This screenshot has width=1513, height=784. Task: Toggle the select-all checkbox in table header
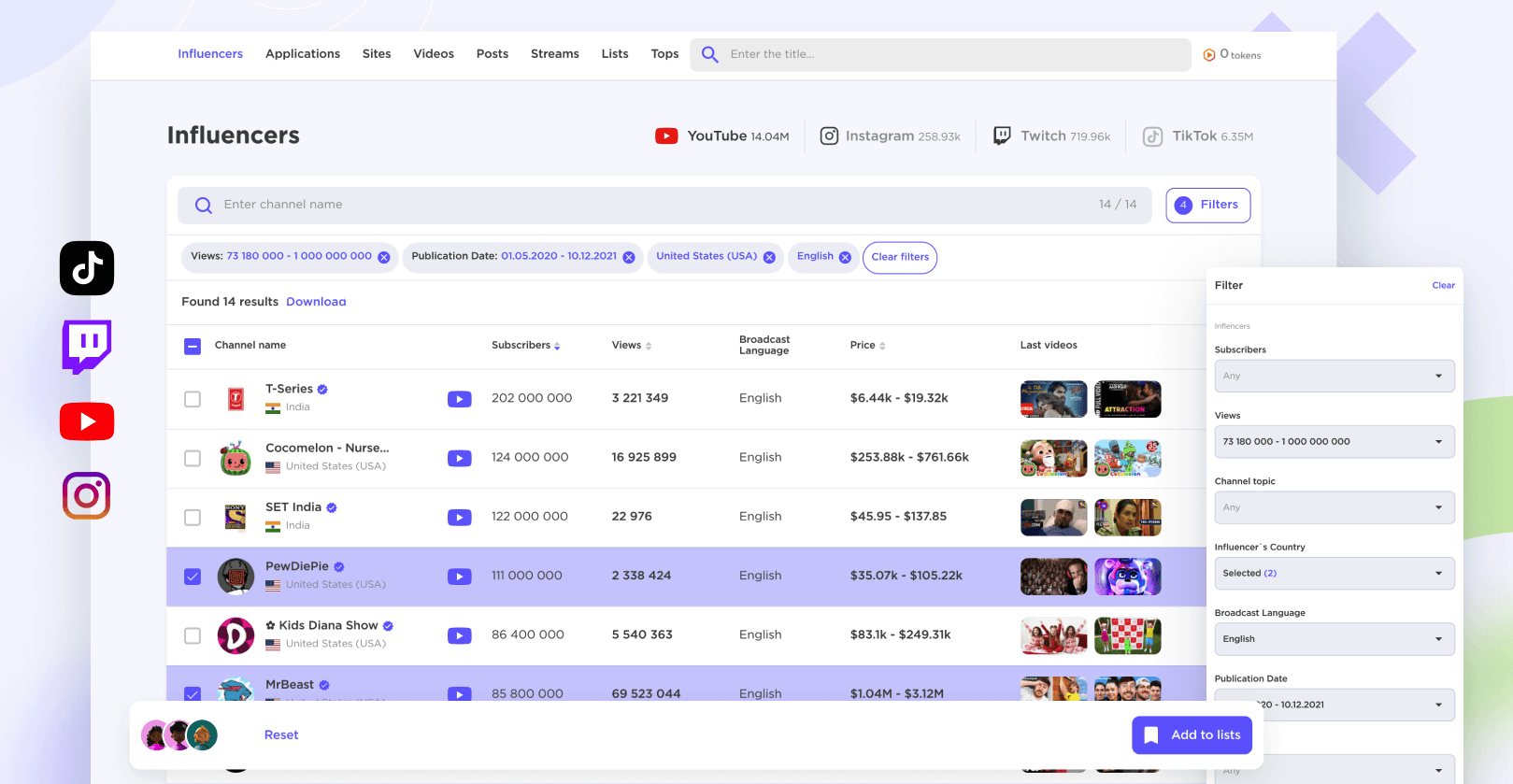[x=193, y=347]
